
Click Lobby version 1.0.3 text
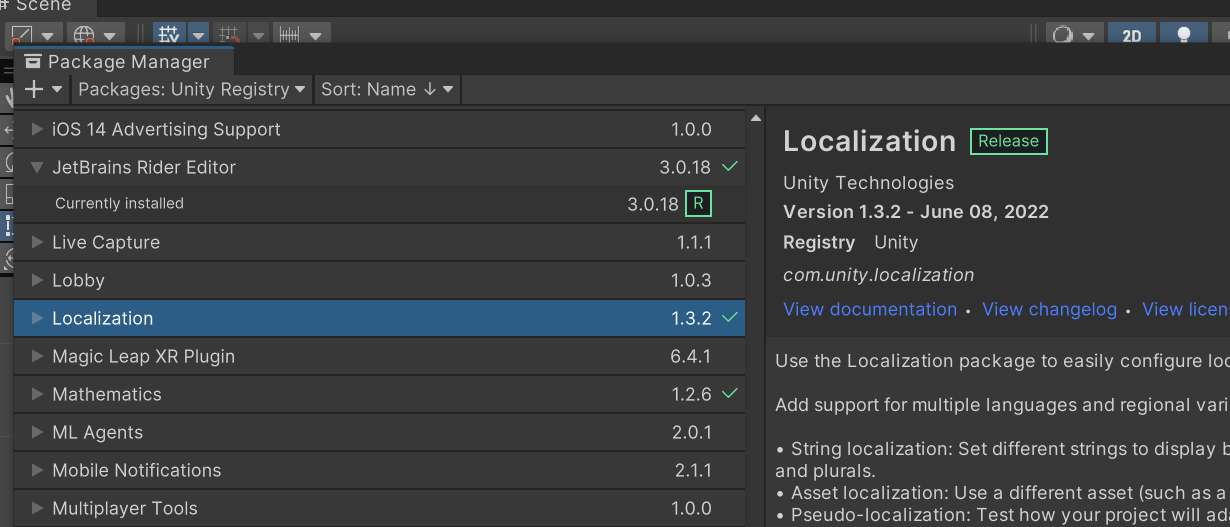coord(691,280)
